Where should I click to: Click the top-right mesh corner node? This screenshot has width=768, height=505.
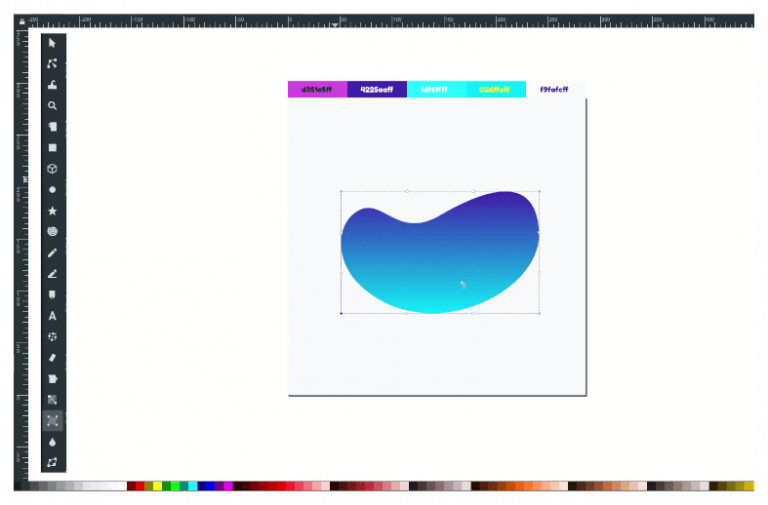point(540,191)
